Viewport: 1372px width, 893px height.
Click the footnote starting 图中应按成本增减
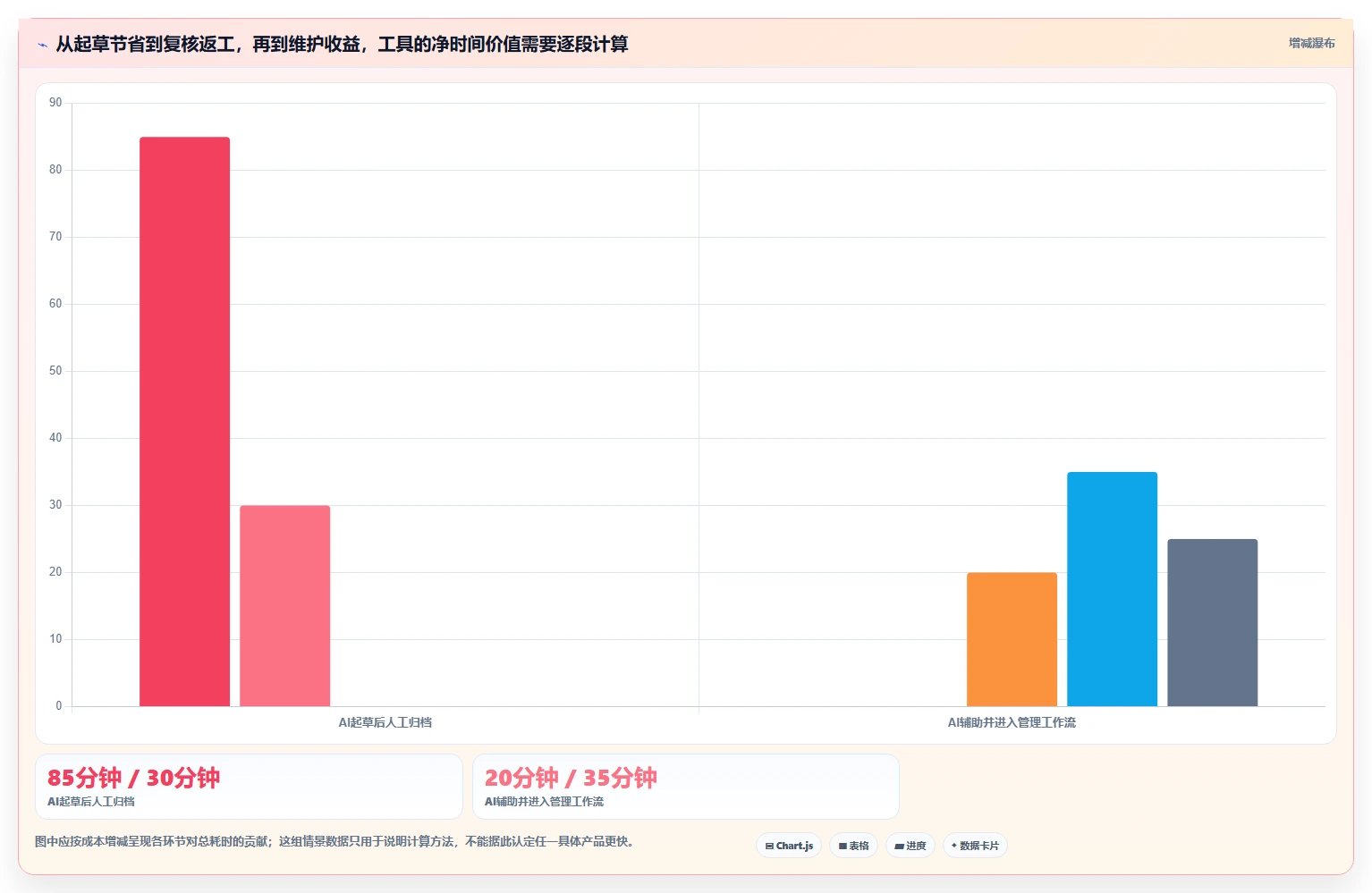(335, 841)
